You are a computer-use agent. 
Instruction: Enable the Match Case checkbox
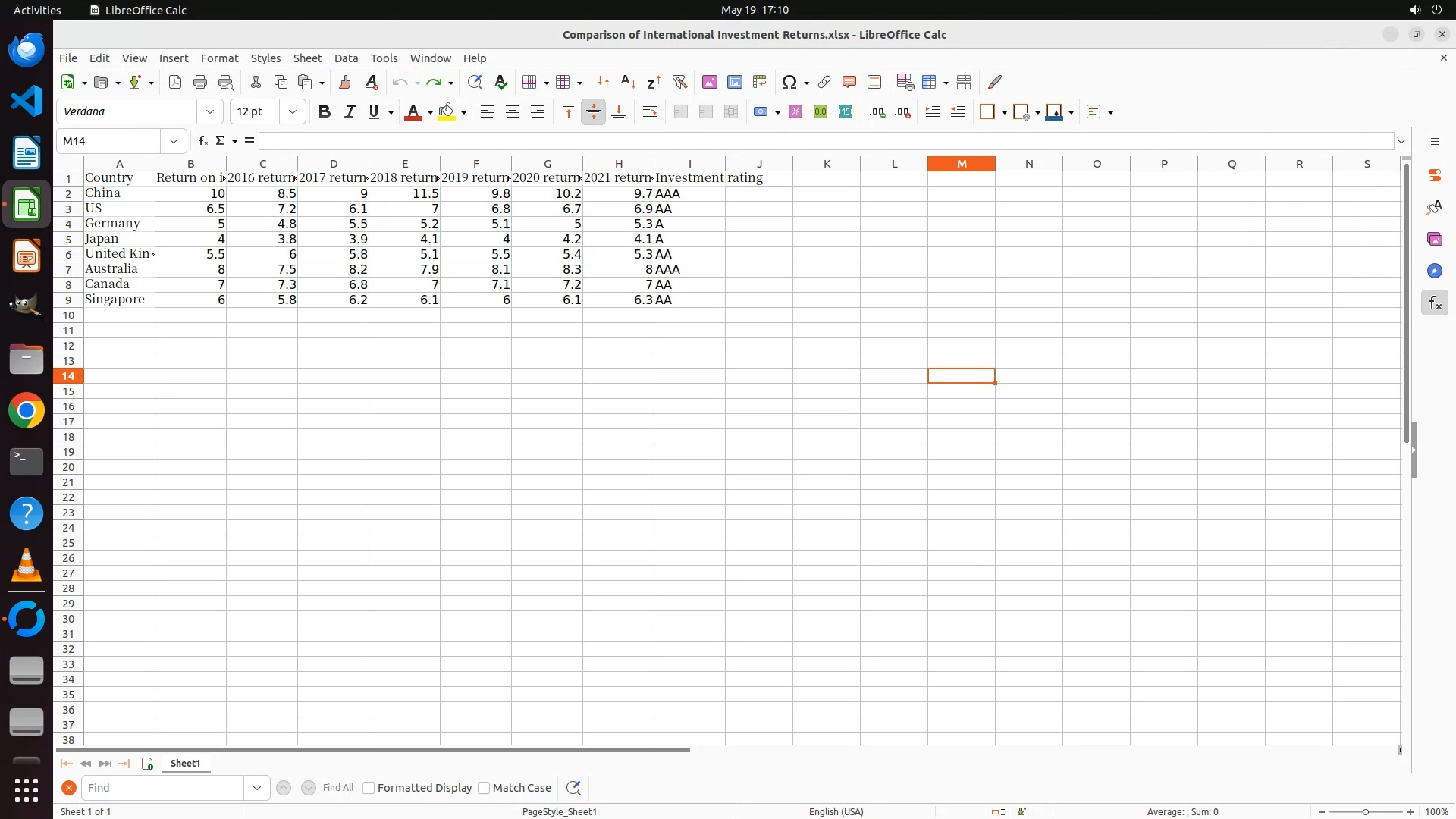484,788
